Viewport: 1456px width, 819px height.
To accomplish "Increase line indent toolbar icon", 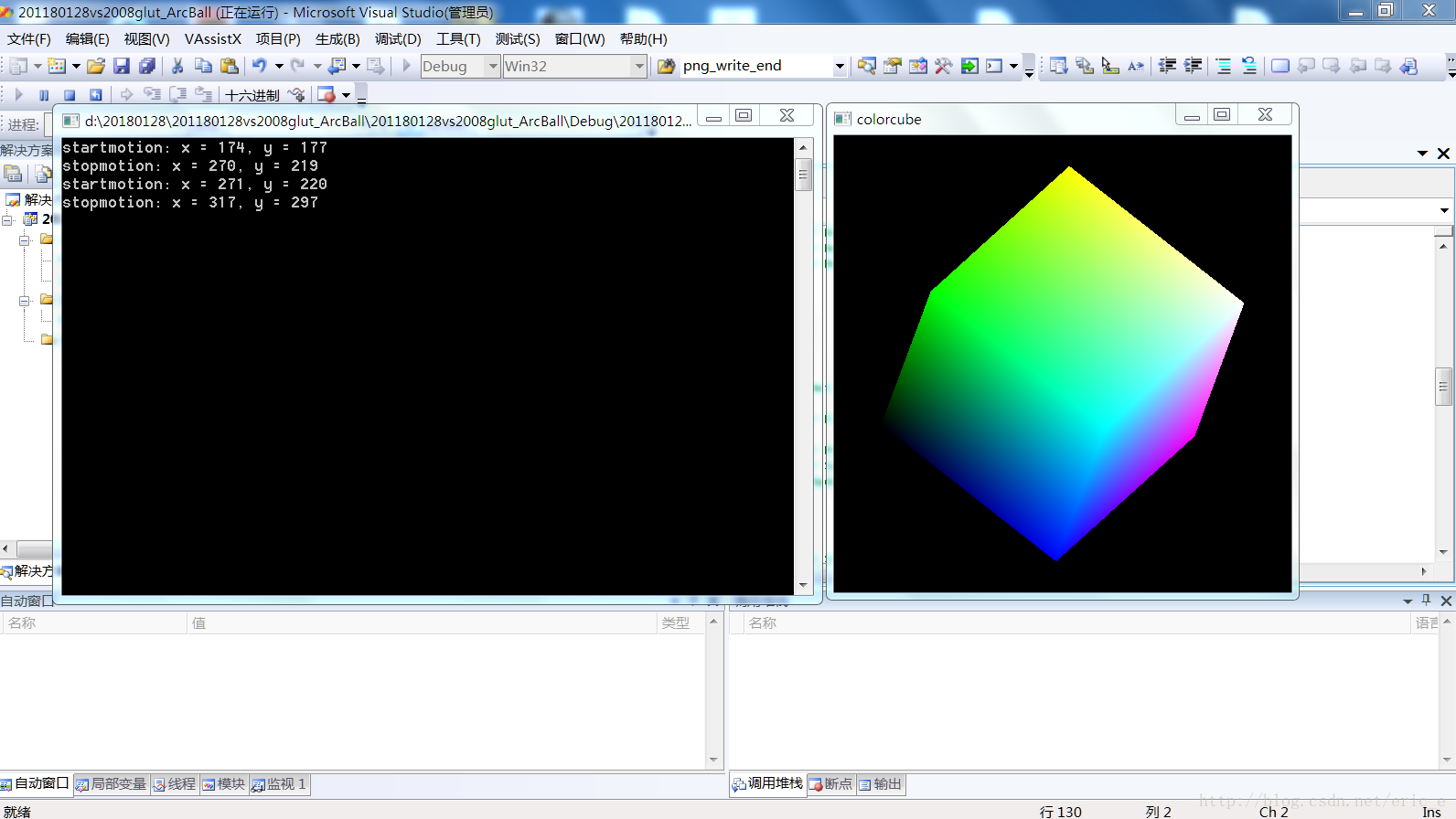I will (x=1193, y=66).
